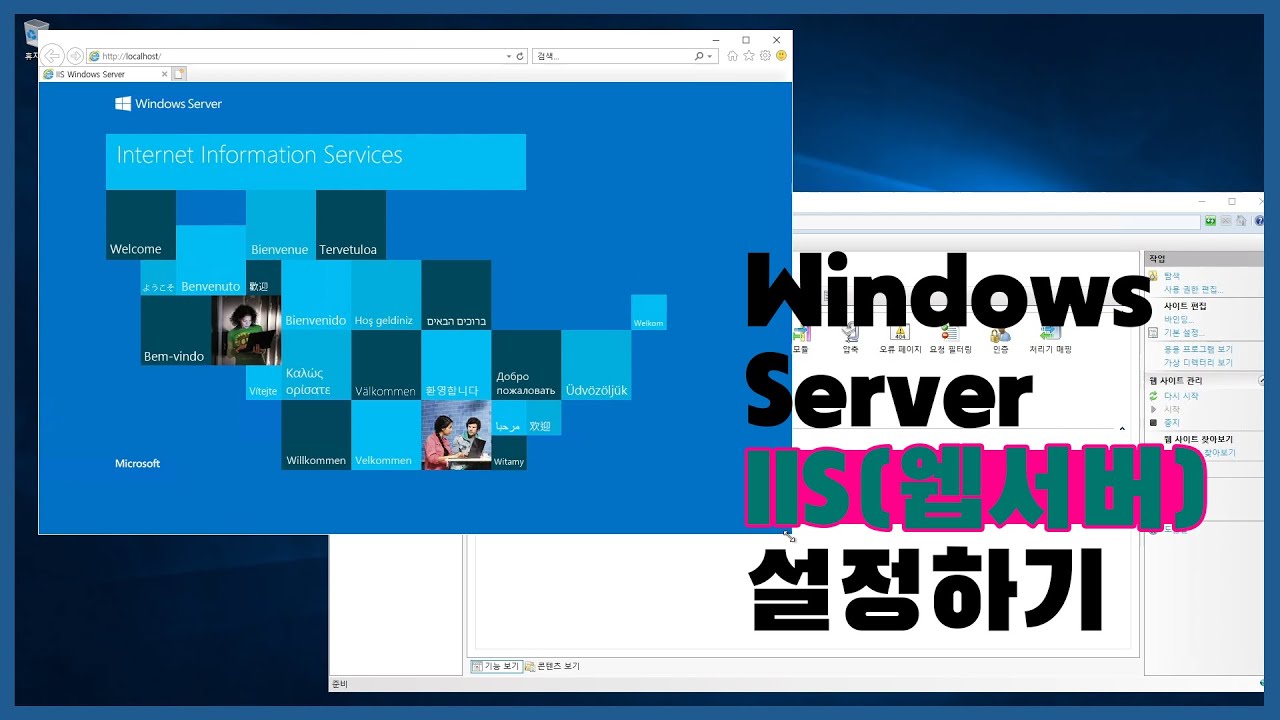Collapse the IIS Manager feature group chevron

click(1122, 429)
